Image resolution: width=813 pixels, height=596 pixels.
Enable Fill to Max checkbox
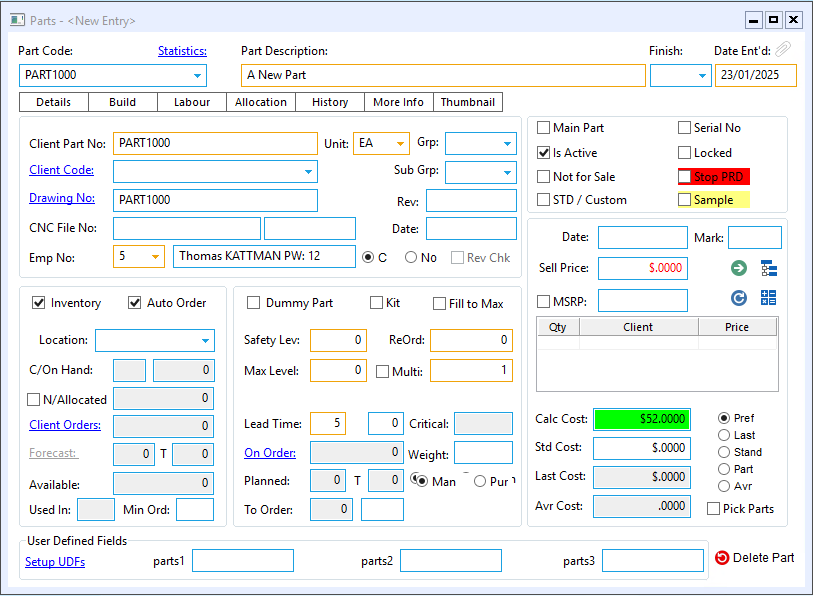[x=439, y=303]
